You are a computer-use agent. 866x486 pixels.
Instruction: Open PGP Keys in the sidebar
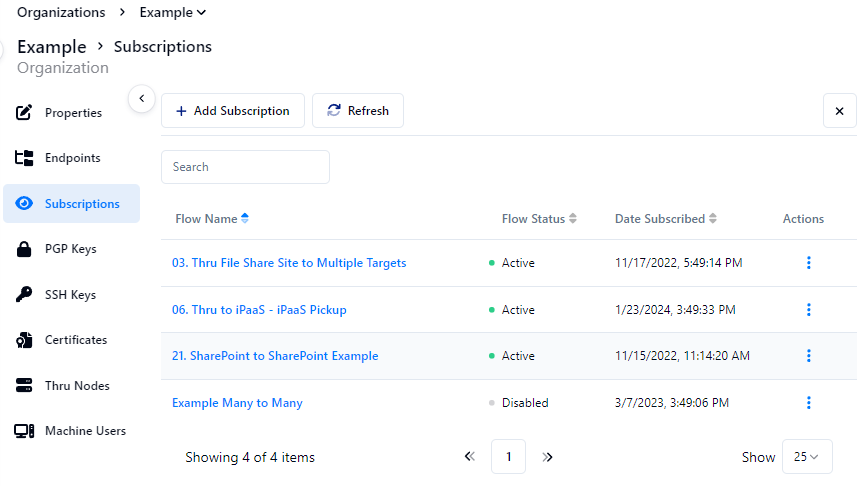point(70,249)
